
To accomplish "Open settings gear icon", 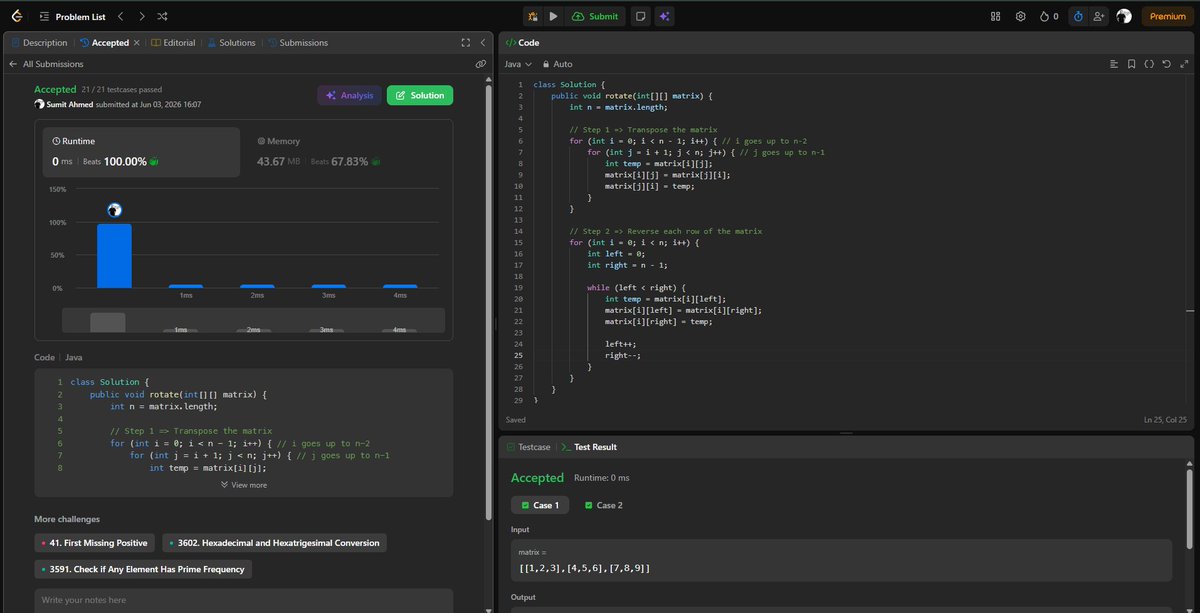I will coord(1020,17).
